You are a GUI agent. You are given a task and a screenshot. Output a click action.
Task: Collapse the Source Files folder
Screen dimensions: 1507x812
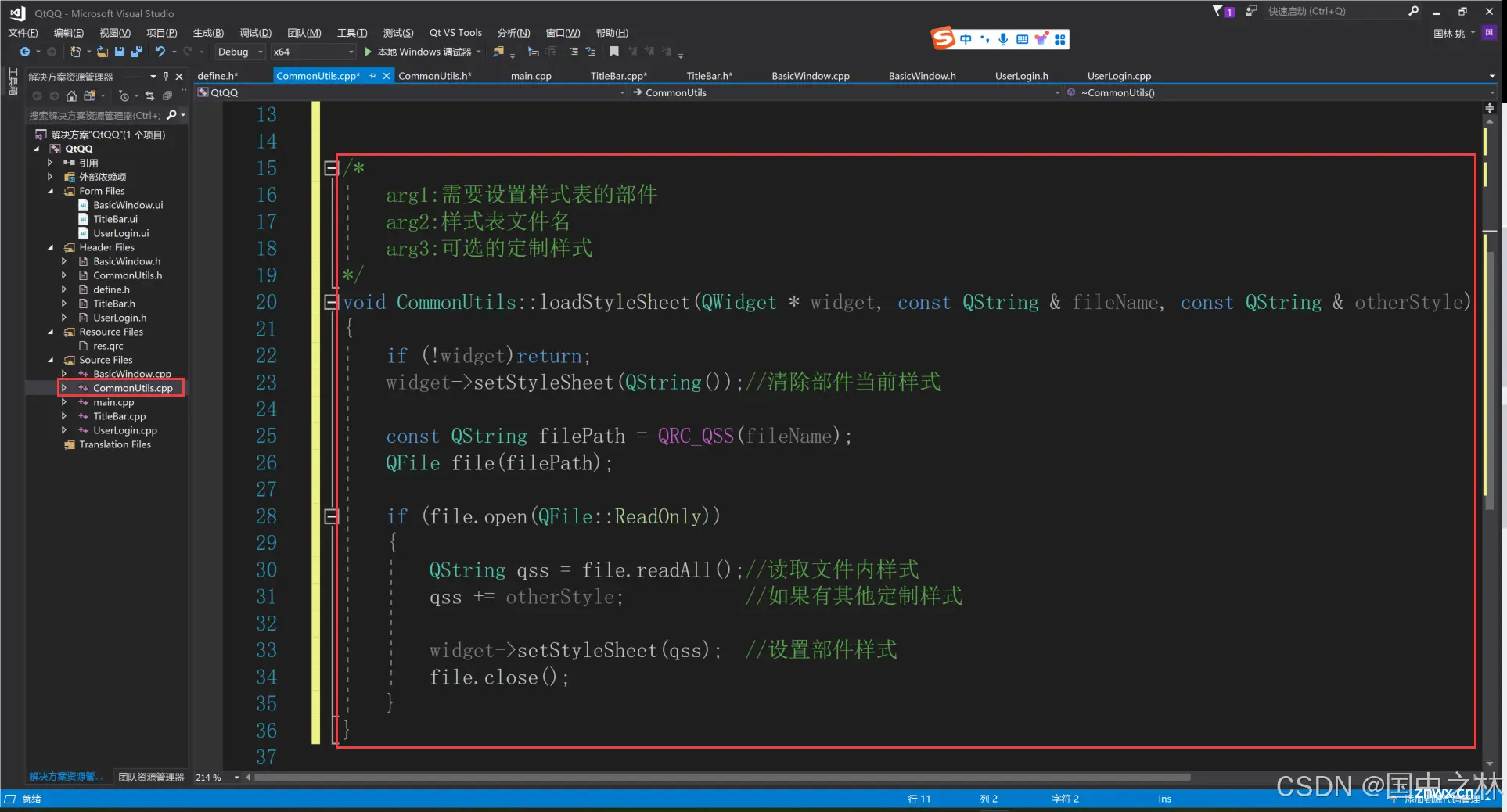(51, 360)
